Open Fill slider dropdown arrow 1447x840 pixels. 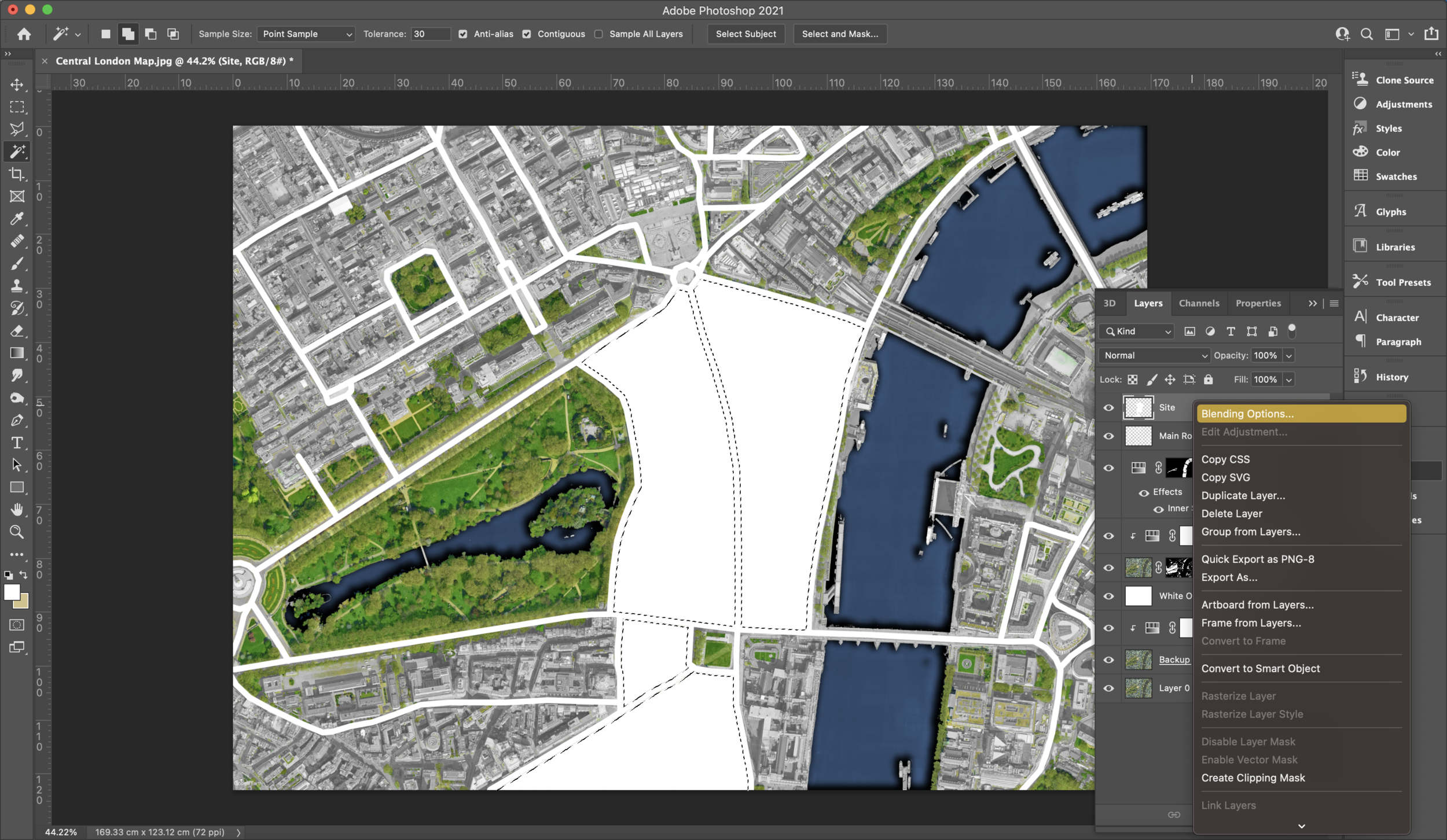coord(1289,380)
